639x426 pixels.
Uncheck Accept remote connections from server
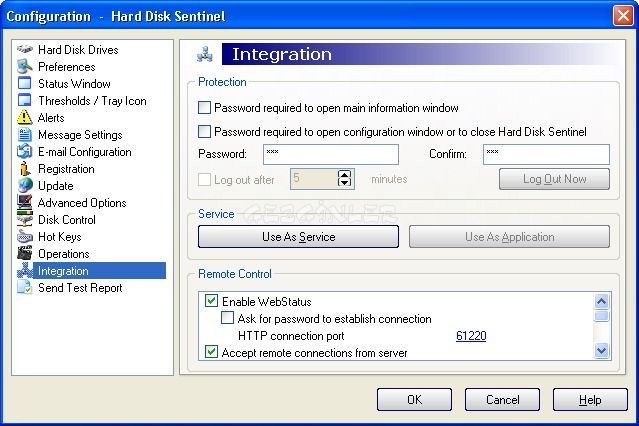tap(211, 351)
